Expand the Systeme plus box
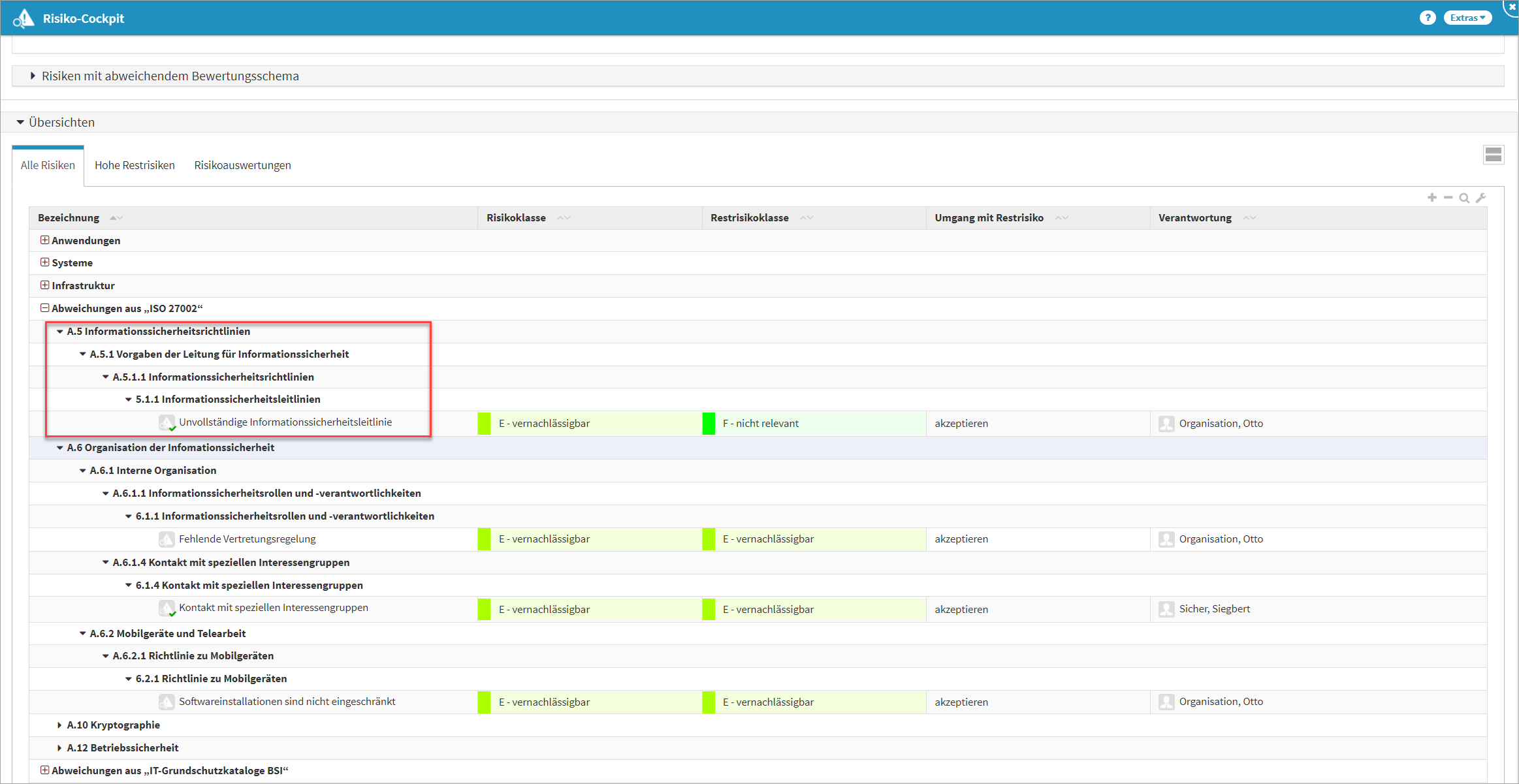Image resolution: width=1519 pixels, height=784 pixels. 44,262
